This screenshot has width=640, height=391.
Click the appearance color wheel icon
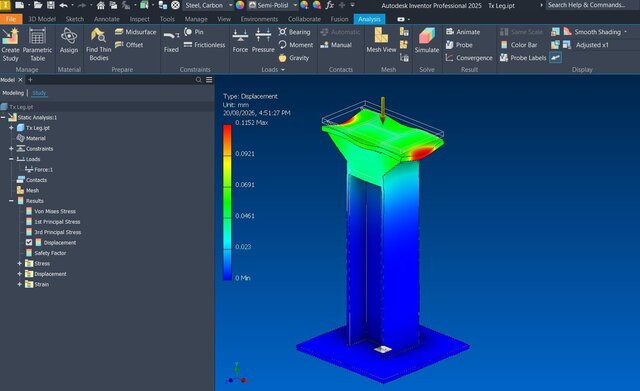pos(240,5)
